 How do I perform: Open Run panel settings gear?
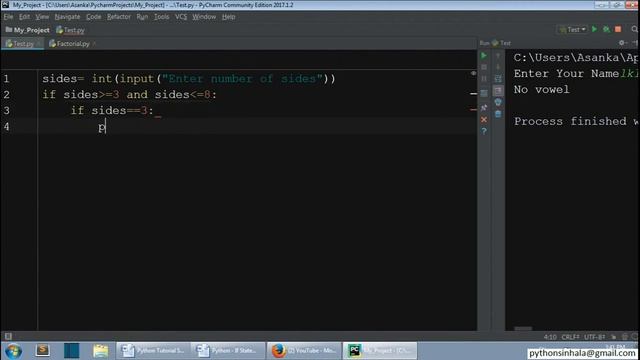[x=622, y=43]
